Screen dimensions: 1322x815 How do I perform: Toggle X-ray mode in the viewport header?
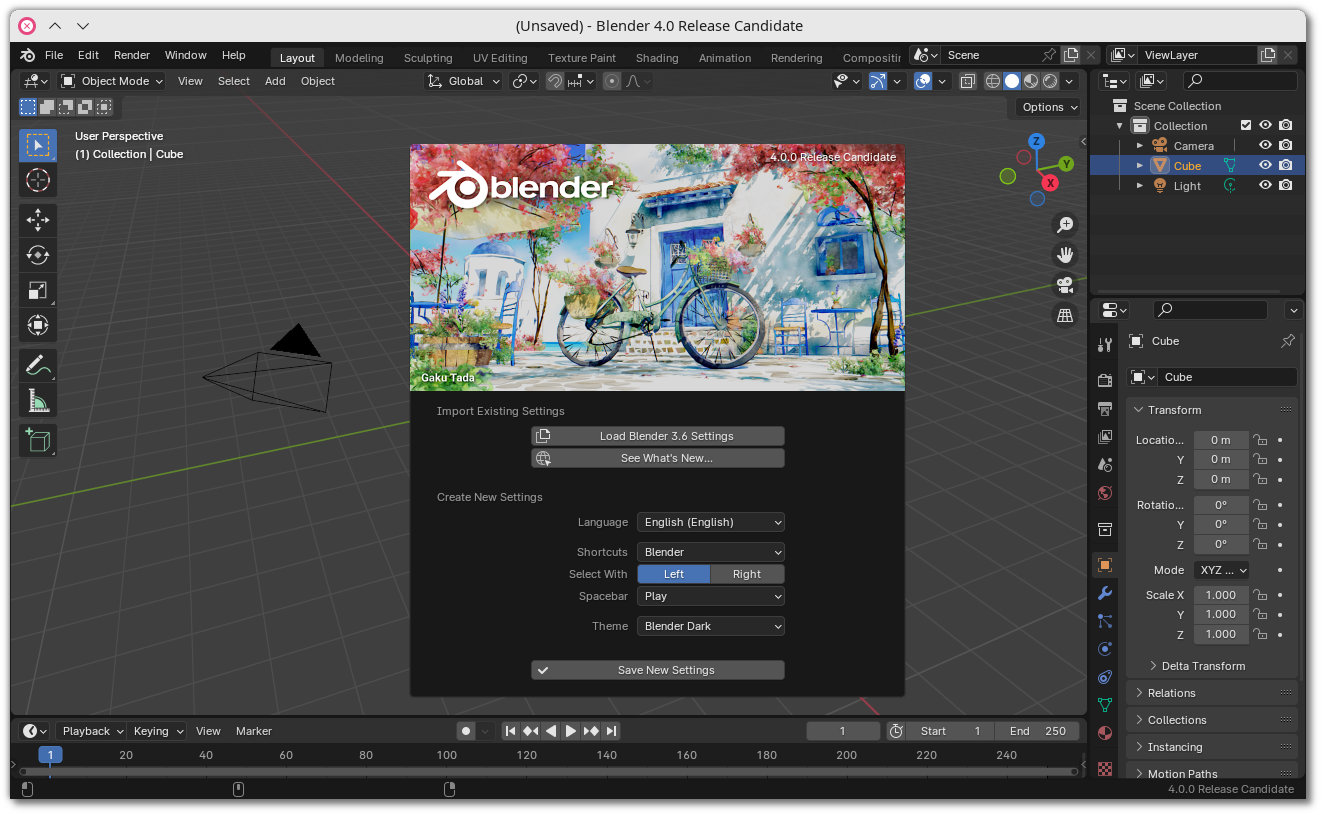pos(967,81)
